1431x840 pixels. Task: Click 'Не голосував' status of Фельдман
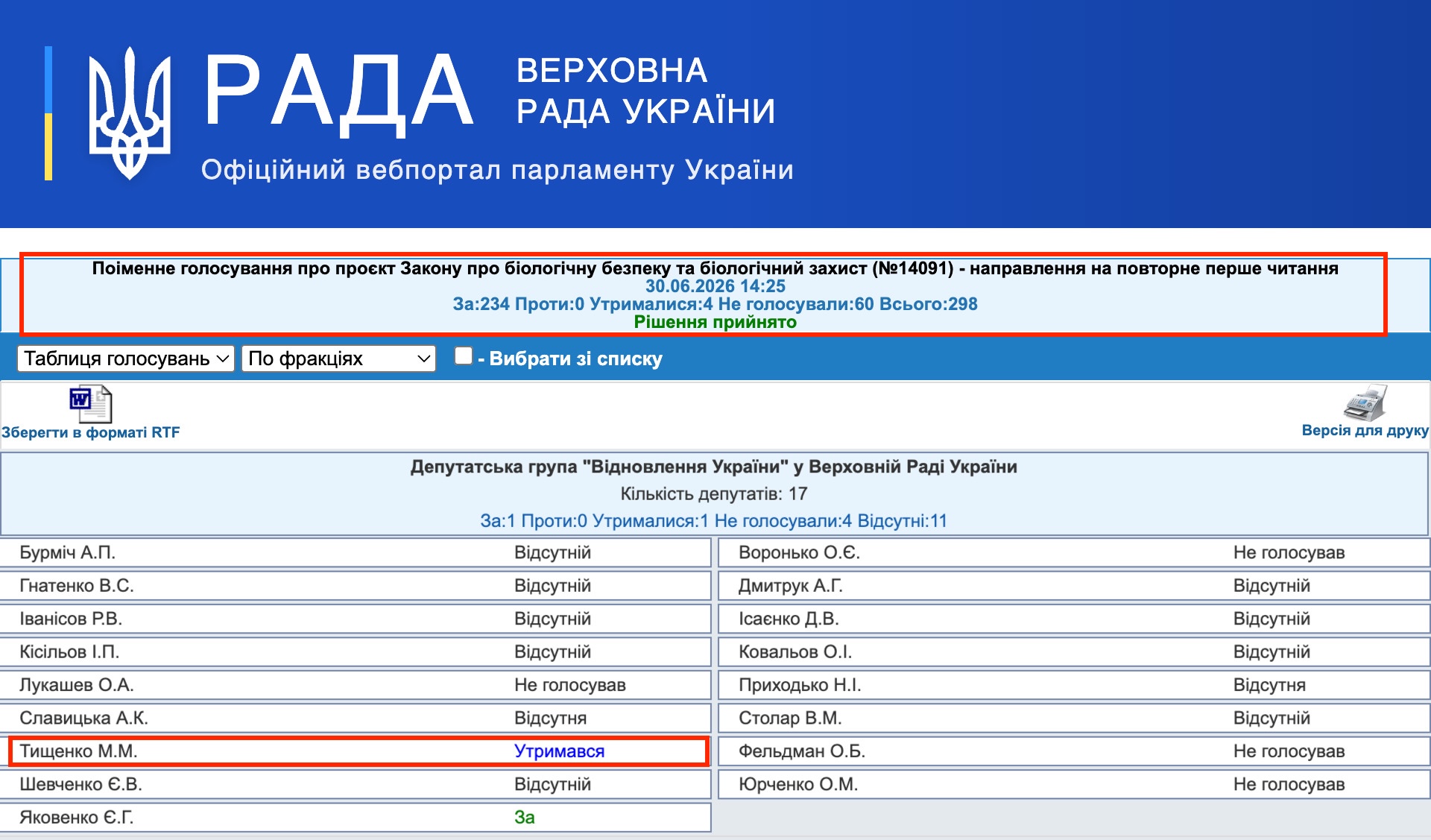[x=1289, y=751]
